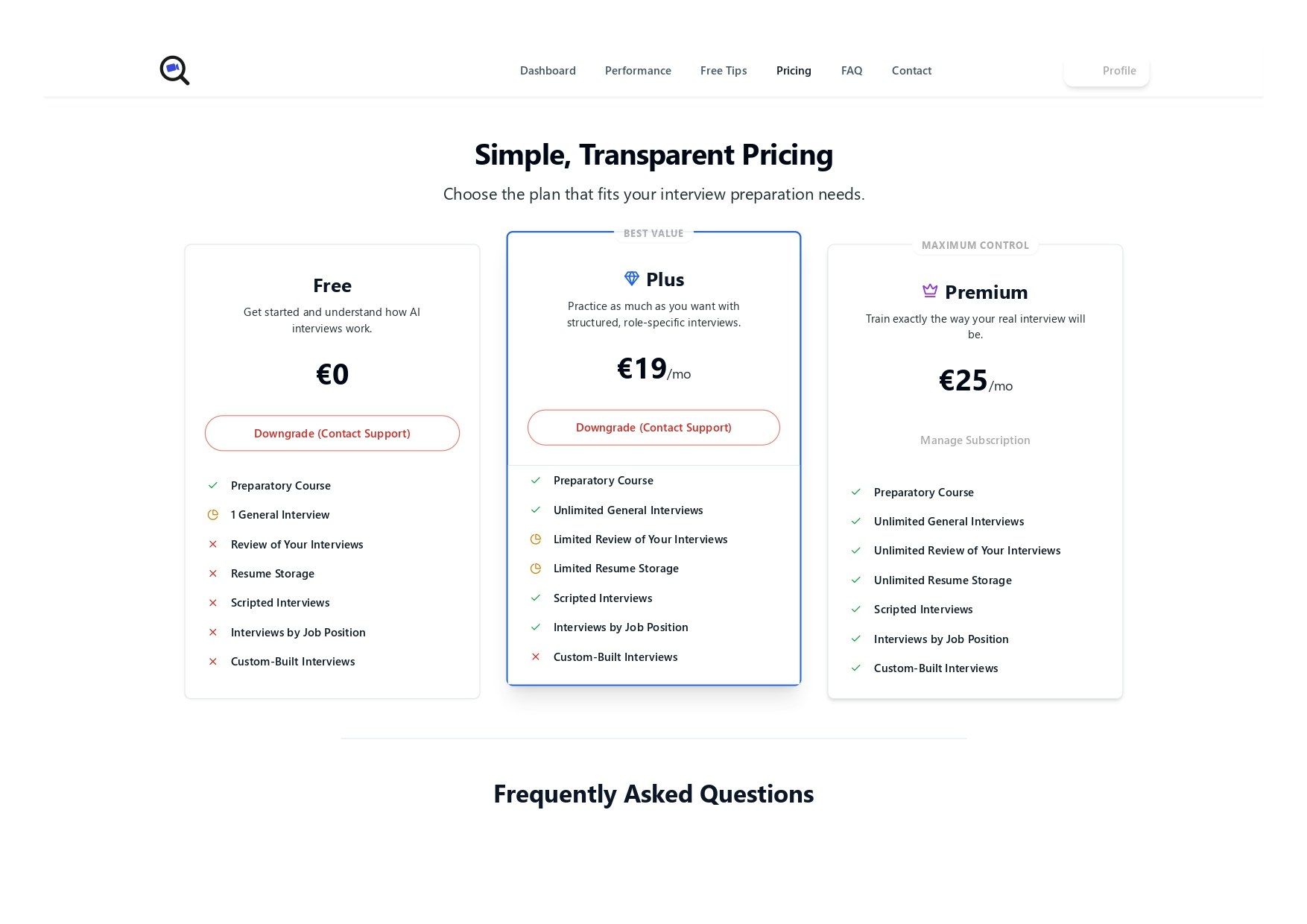Screen dimensions: 1307x924
Task: Click the pie icon beside Limited Resume Storage
Action: [x=535, y=568]
